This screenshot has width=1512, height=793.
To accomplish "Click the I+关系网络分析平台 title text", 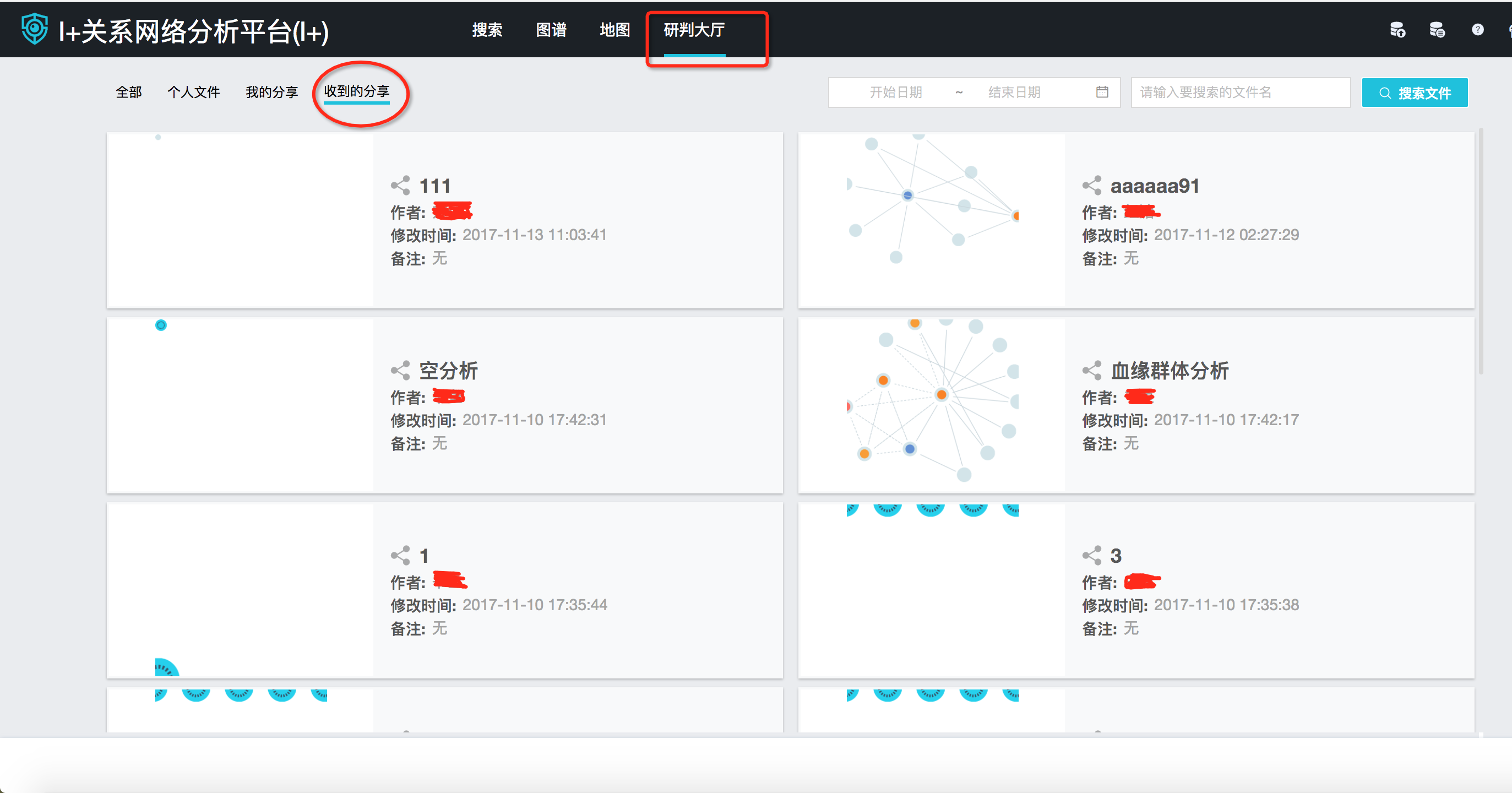I will click(193, 31).
